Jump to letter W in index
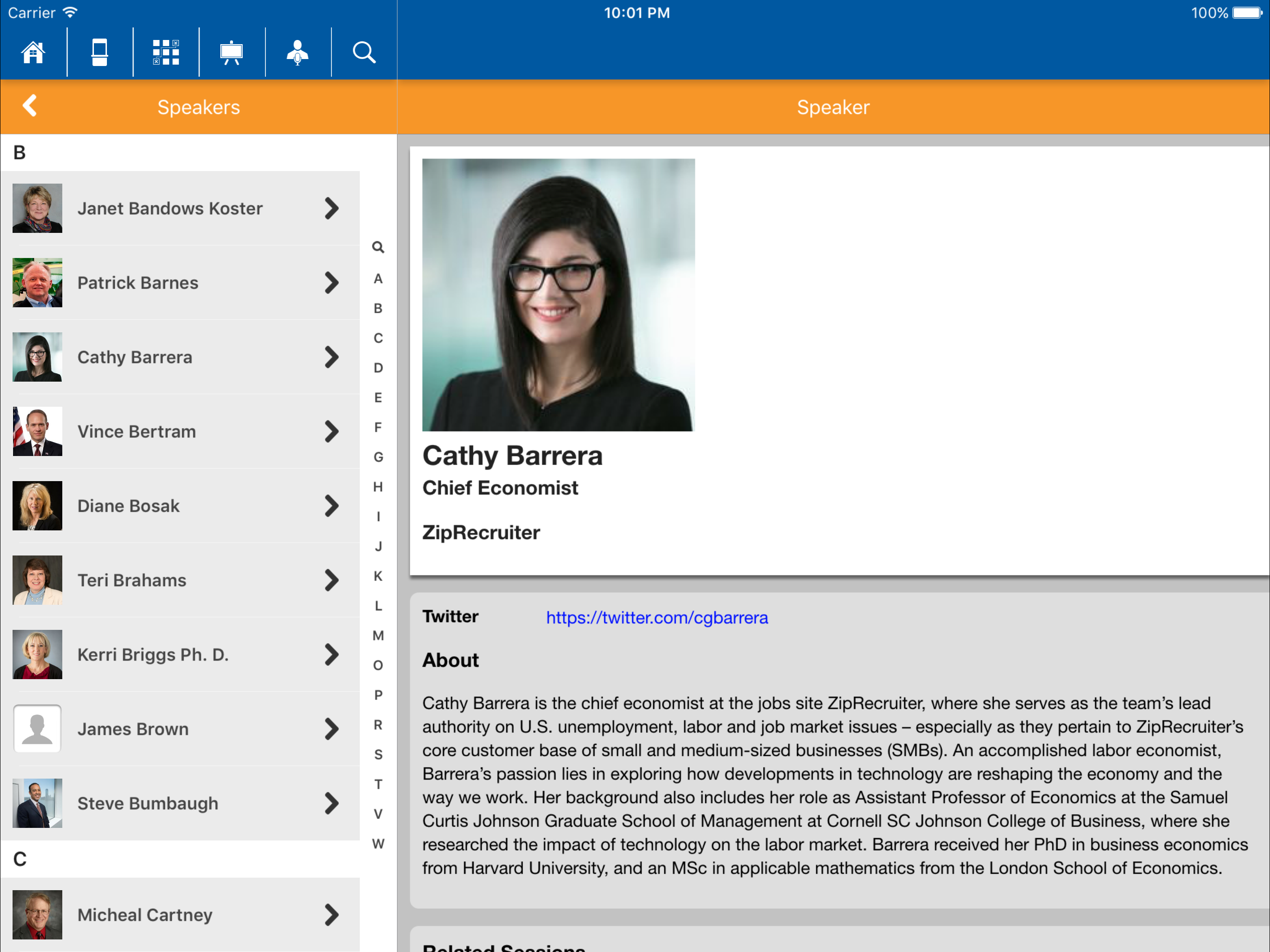Screen dimensions: 1270x952 click(x=378, y=844)
